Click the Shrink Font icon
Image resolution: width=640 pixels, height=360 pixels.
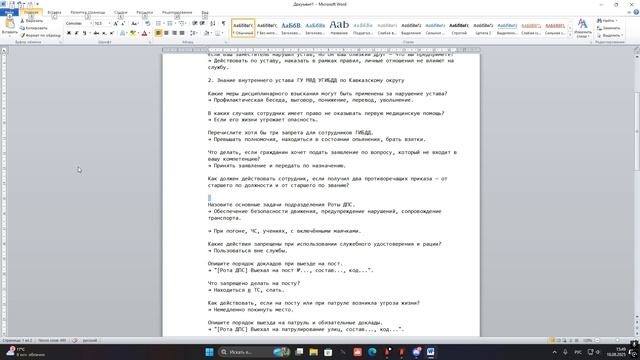(123, 24)
